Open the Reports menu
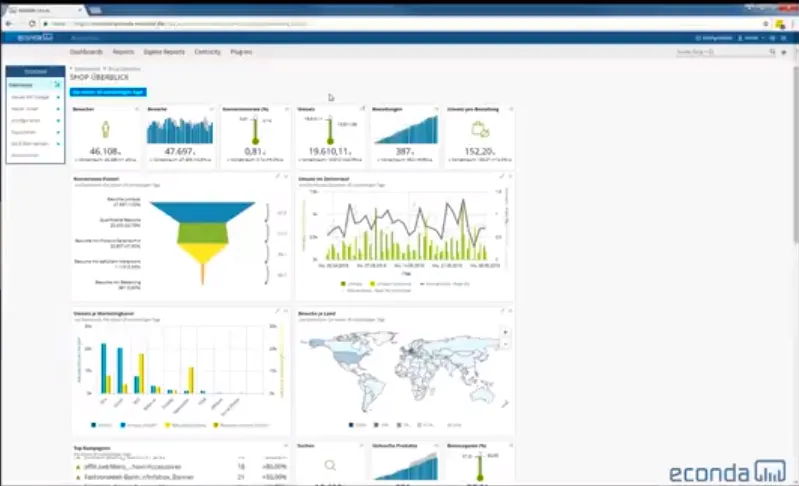This screenshot has width=799, height=486. (123, 52)
